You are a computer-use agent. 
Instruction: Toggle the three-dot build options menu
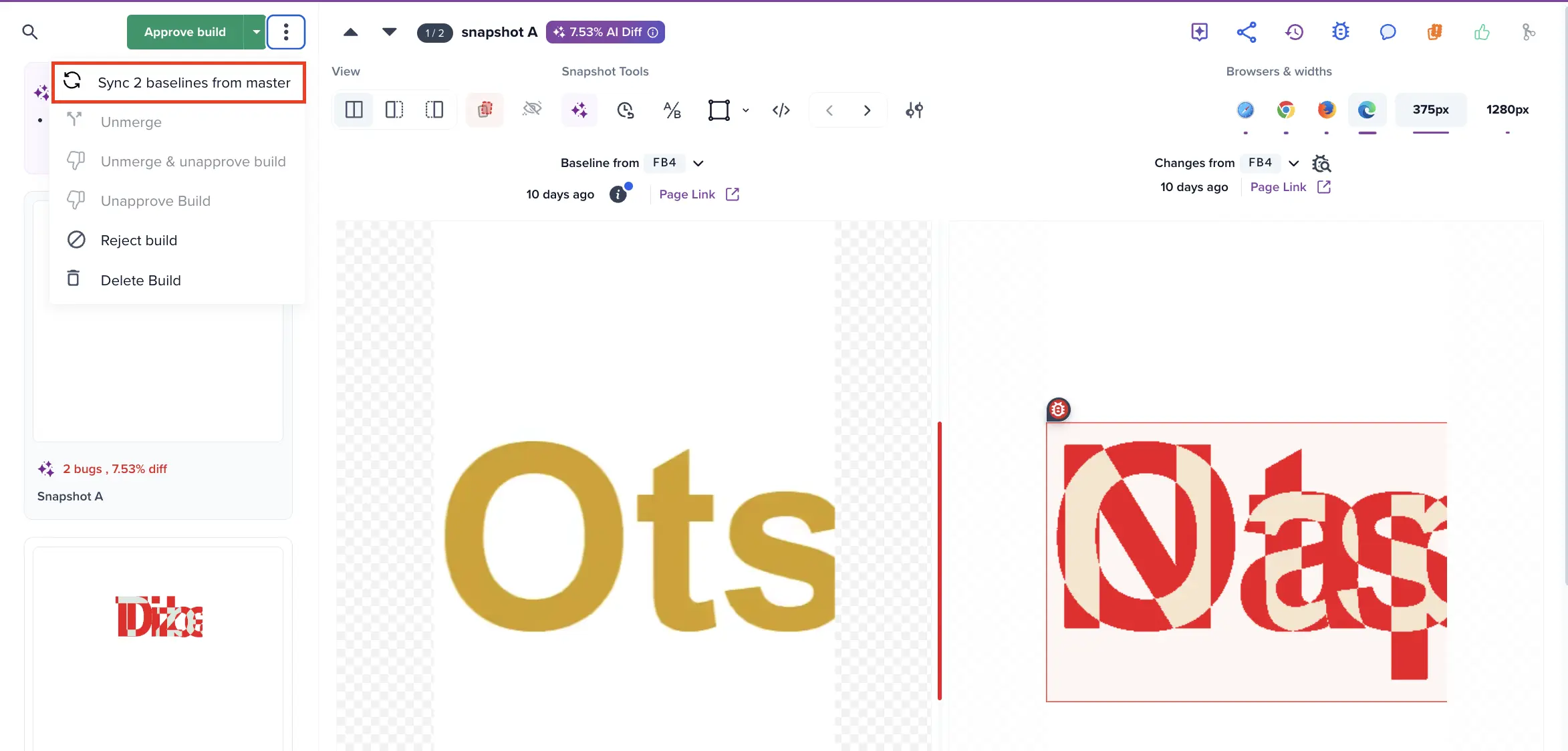tap(286, 32)
